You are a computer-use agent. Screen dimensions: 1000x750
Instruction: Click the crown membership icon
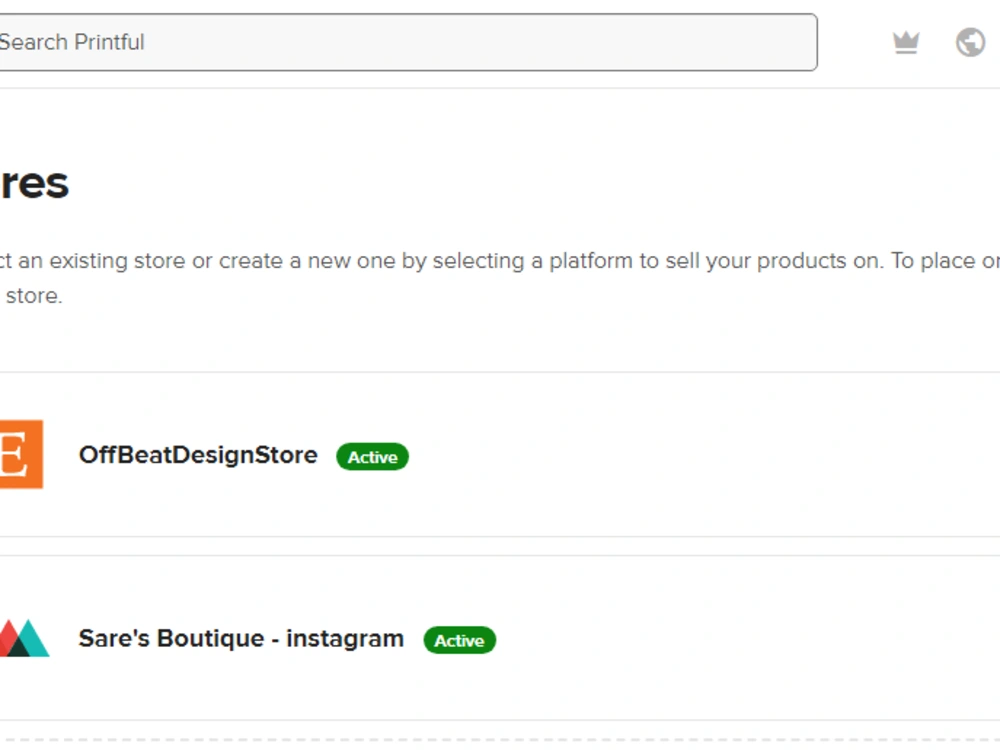click(x=906, y=43)
